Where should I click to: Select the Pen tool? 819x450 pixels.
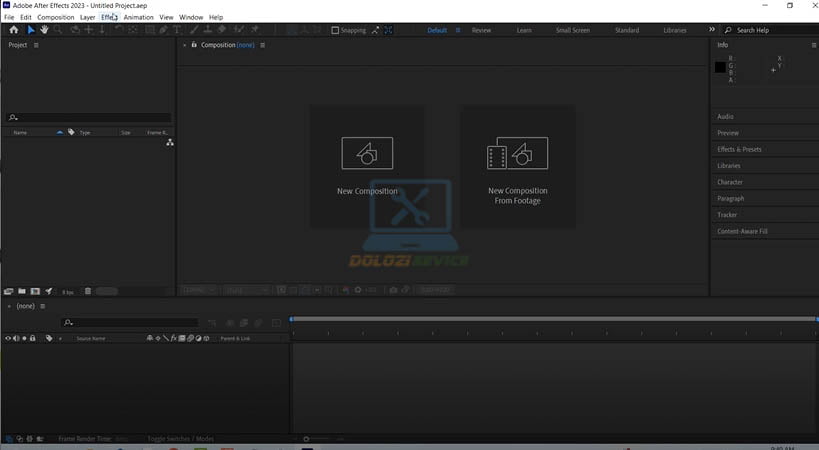[x=163, y=30]
